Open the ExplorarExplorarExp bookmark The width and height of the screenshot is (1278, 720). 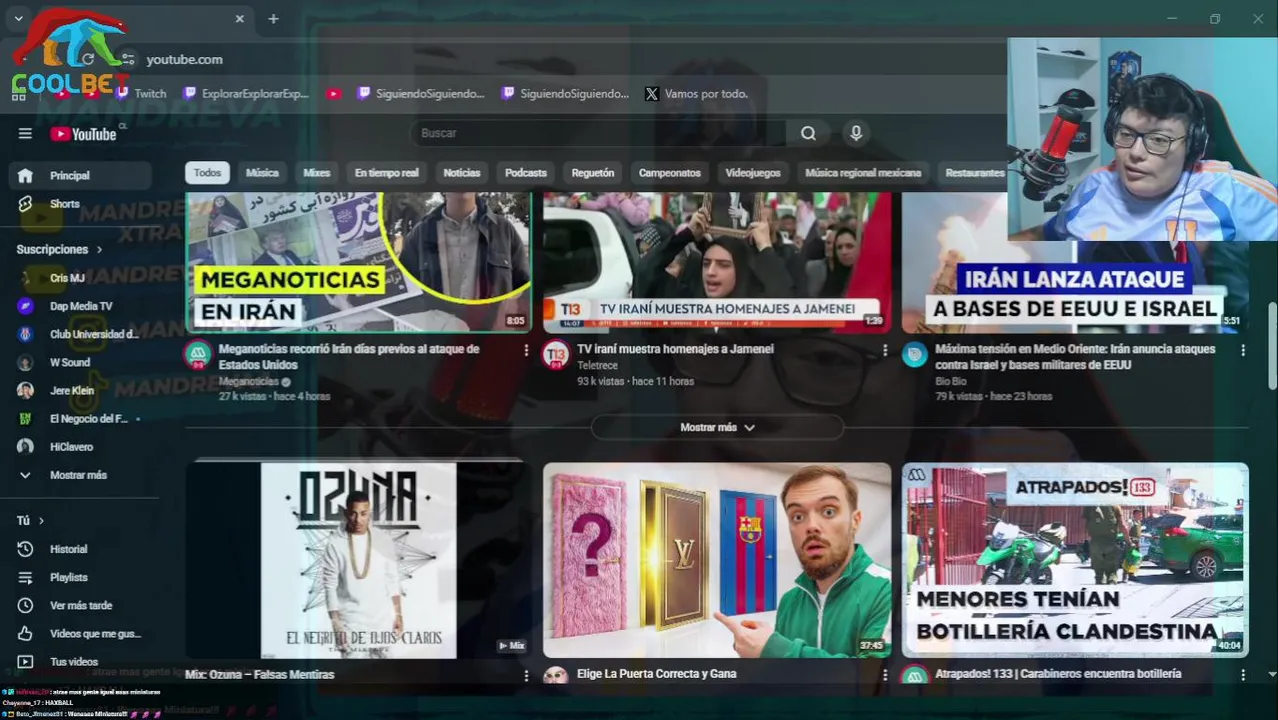[246, 93]
